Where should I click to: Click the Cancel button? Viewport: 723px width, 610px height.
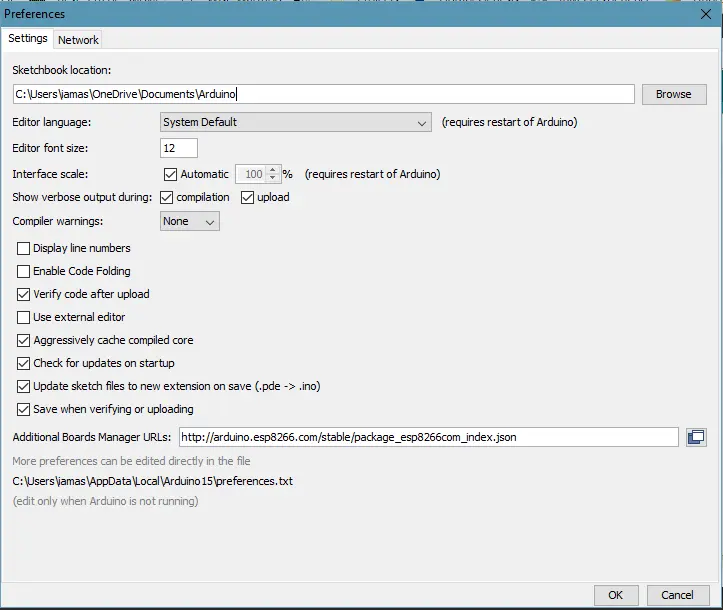[677, 595]
